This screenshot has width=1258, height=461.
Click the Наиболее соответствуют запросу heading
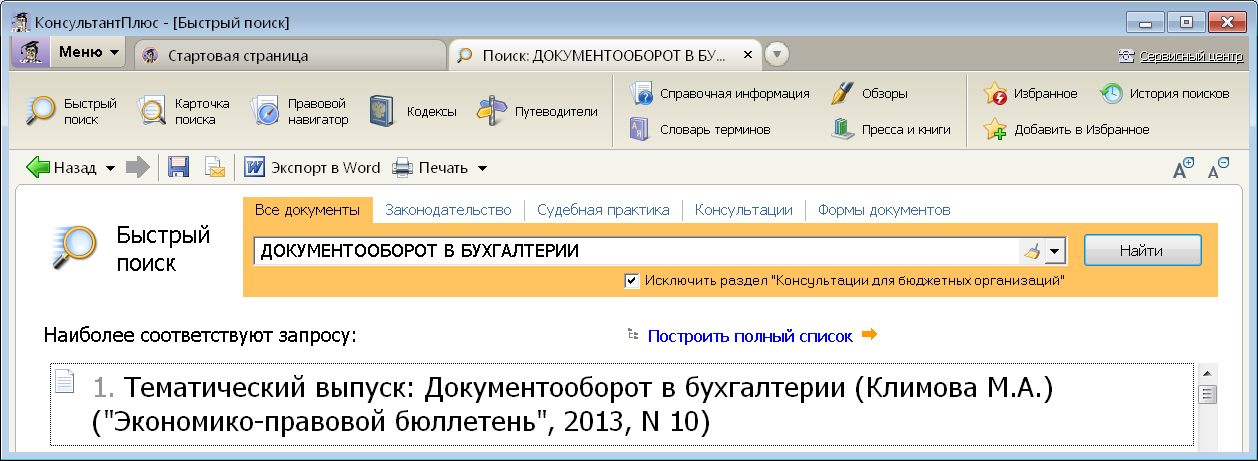pos(201,336)
